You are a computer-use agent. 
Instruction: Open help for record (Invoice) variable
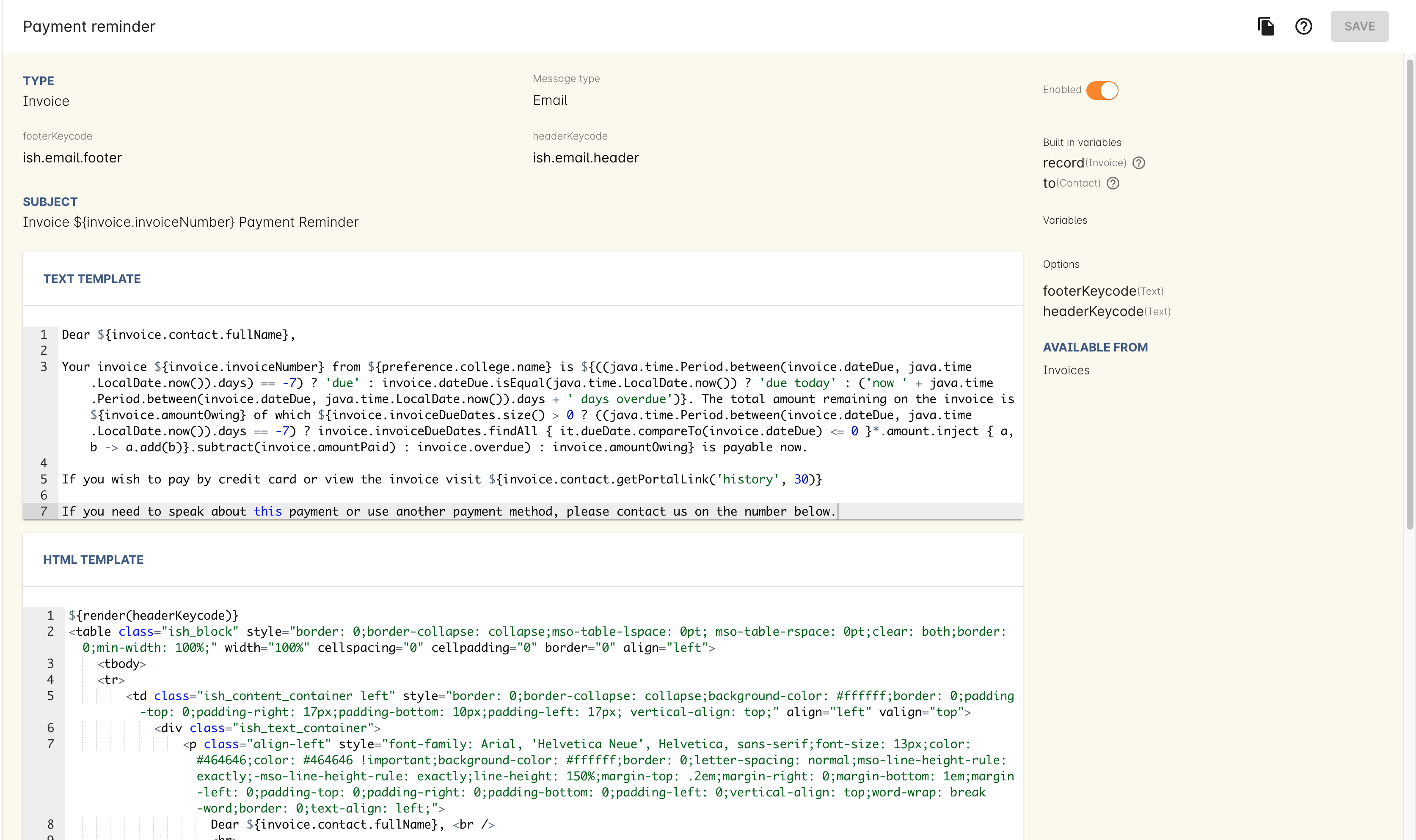pos(1138,163)
